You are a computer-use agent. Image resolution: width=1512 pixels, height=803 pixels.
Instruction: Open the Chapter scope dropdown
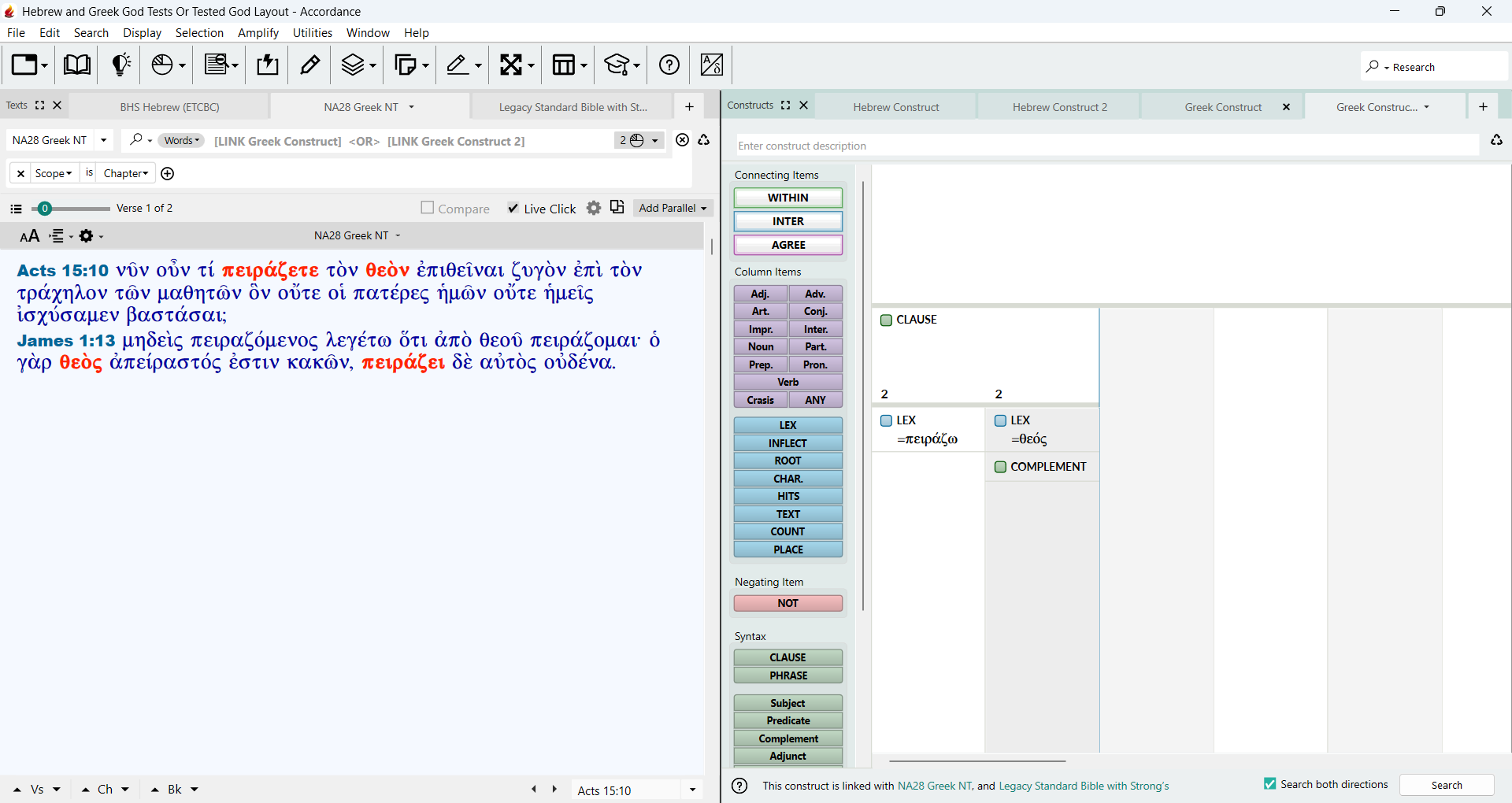point(126,173)
